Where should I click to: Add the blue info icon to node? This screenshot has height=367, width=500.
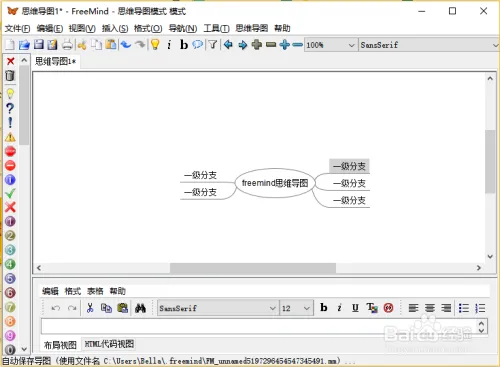tap(10, 180)
